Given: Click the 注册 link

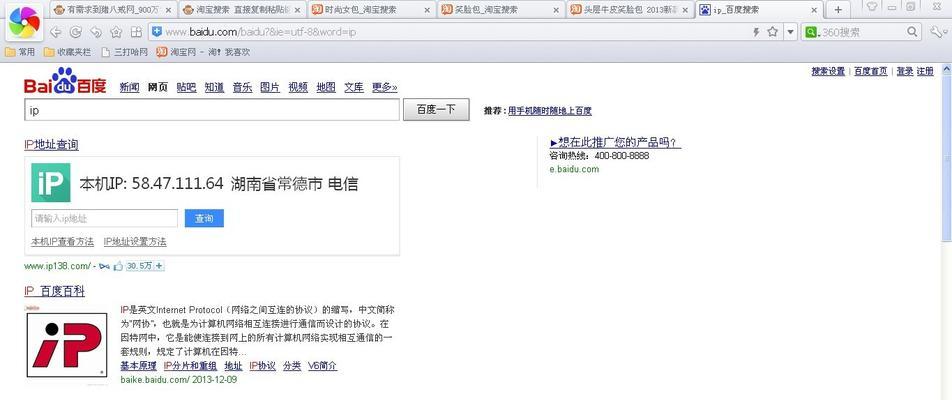Looking at the screenshot, I should (925, 72).
